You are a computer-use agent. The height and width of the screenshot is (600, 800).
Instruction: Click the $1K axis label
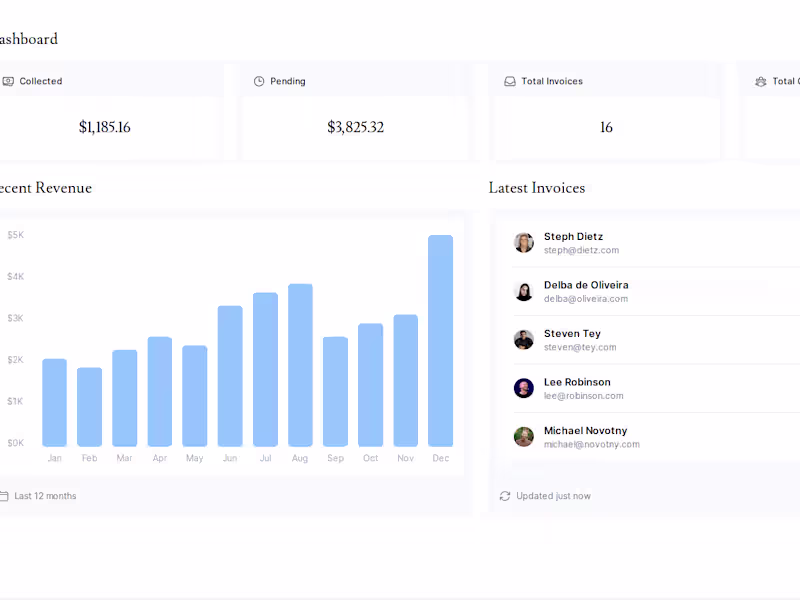pos(16,402)
